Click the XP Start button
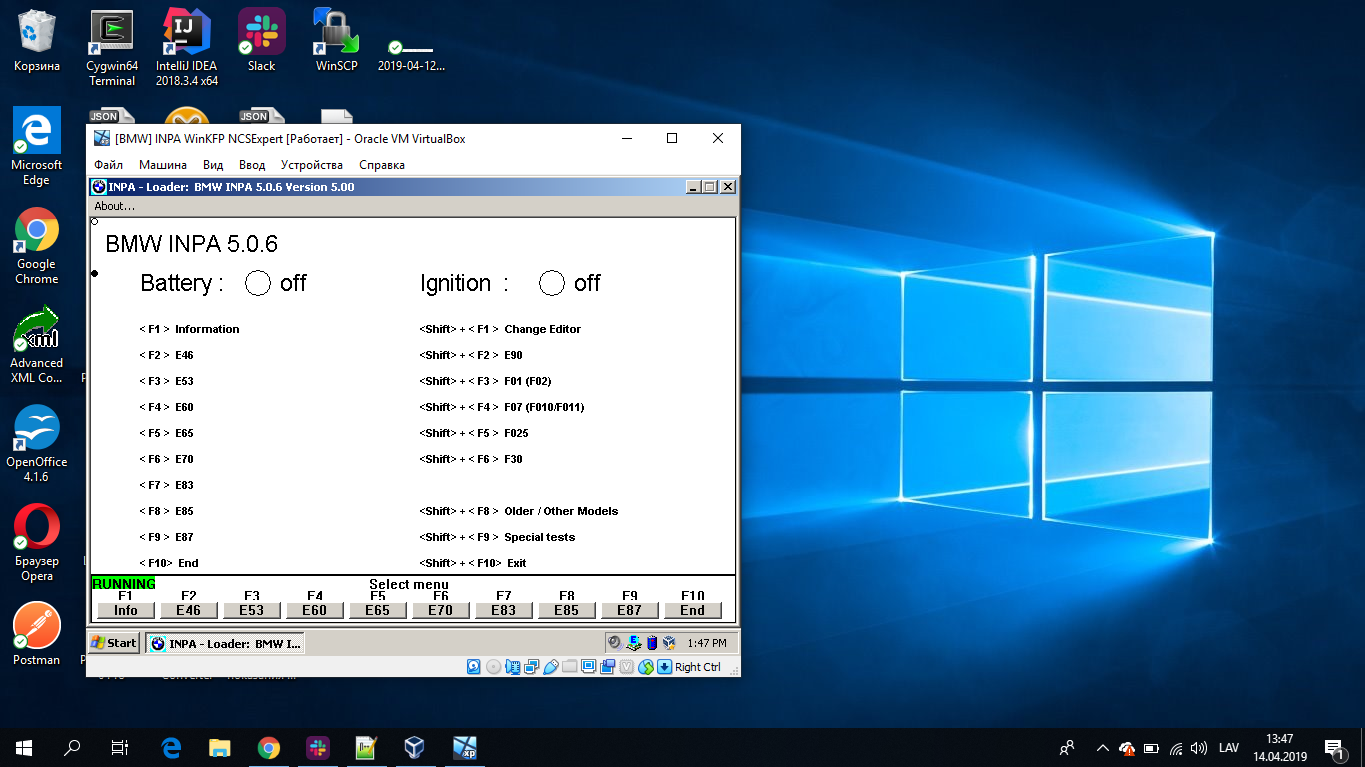The width and height of the screenshot is (1365, 767). pyautogui.click(x=114, y=643)
